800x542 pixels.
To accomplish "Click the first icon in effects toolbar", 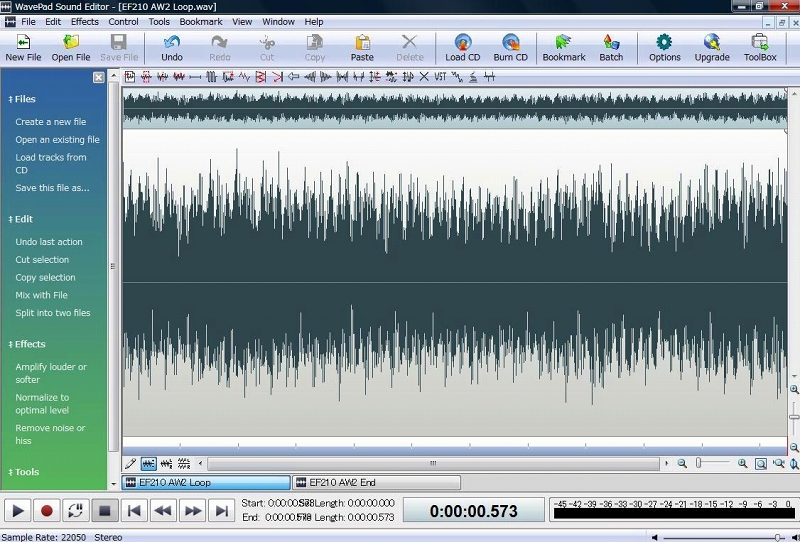I will pos(130,77).
